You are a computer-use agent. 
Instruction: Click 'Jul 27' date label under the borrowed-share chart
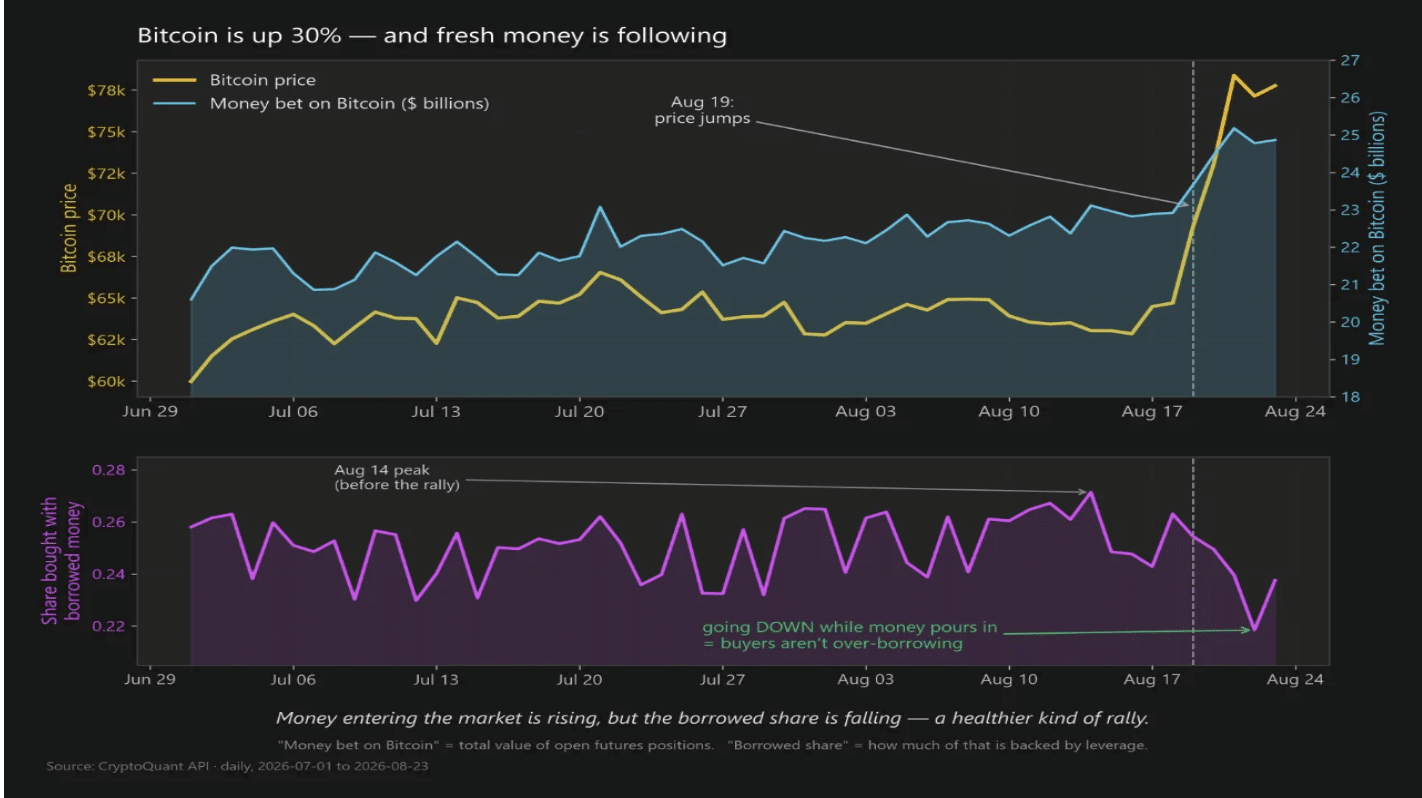(x=723, y=680)
